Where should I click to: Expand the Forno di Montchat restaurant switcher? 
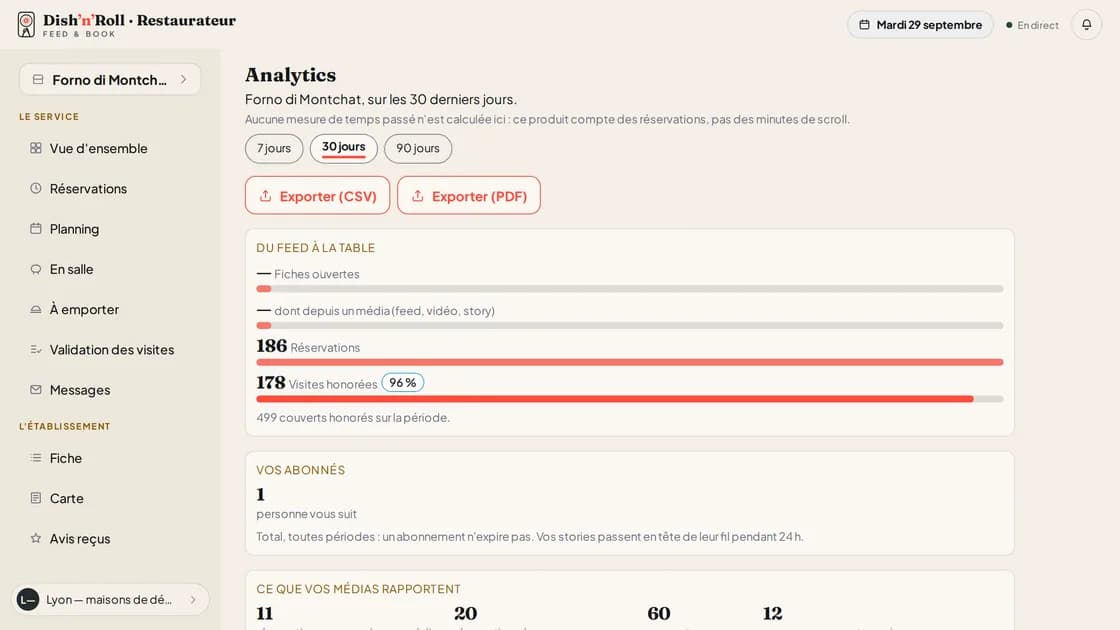110,79
